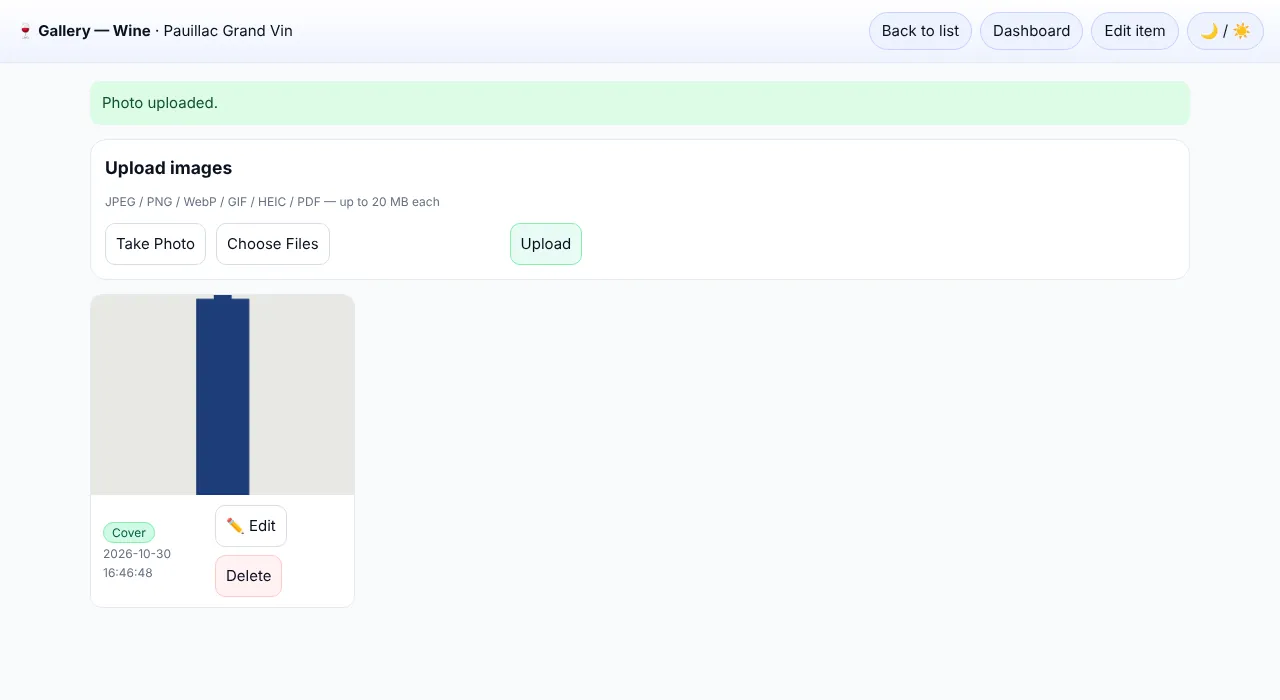Viewport: 1280px width, 700px height.
Task: Toggle dark/light mode button in header
Action: [1225, 31]
